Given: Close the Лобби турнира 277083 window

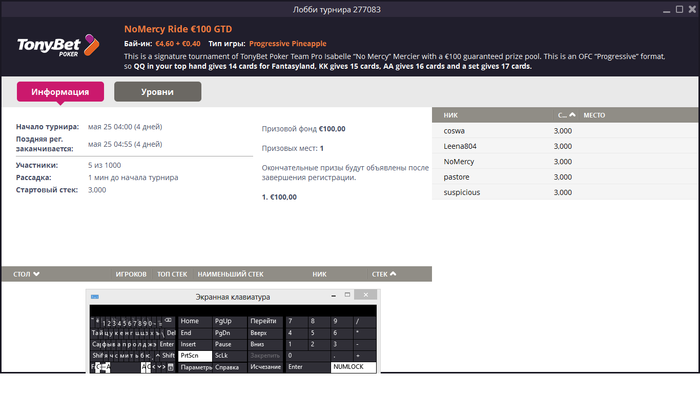Looking at the screenshot, I should click(692, 9).
